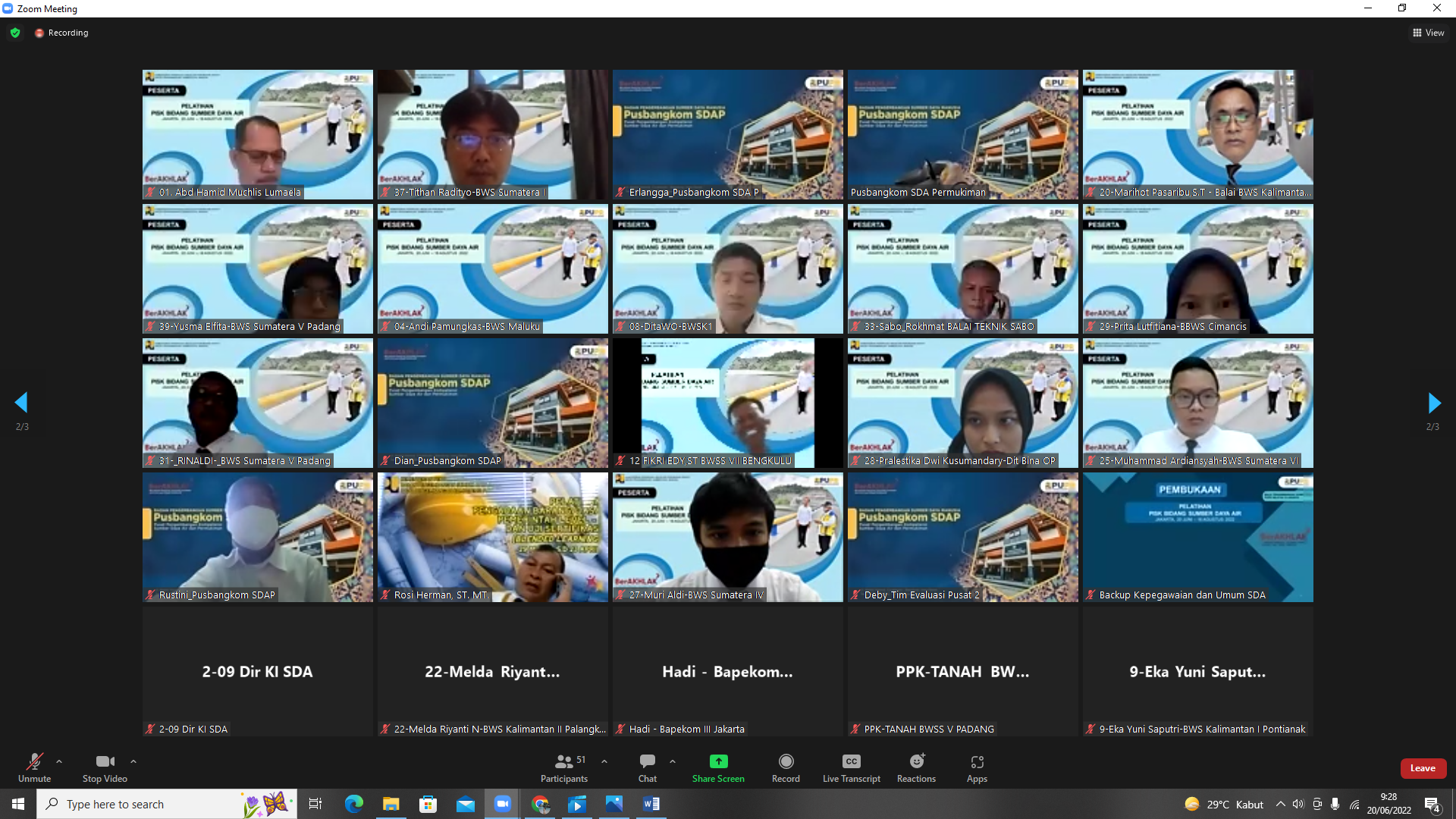Go to next gallery page arrow
Image resolution: width=1456 pixels, height=819 pixels.
coord(1433,403)
